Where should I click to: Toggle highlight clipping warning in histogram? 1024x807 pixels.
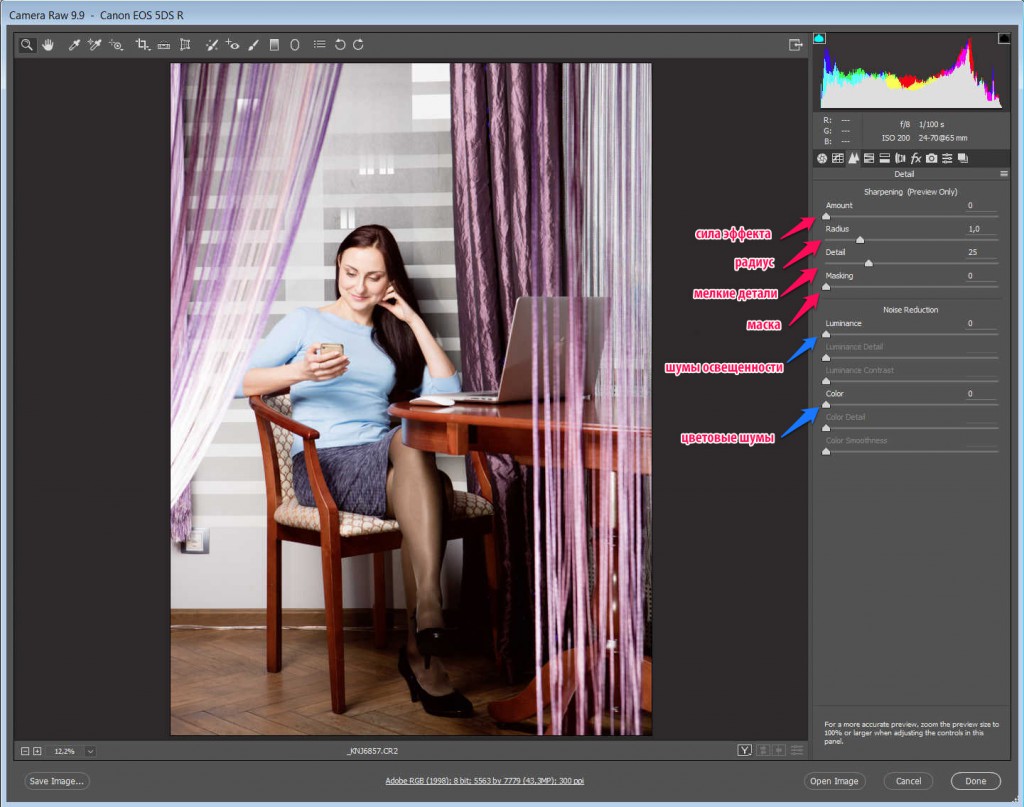point(1003,38)
